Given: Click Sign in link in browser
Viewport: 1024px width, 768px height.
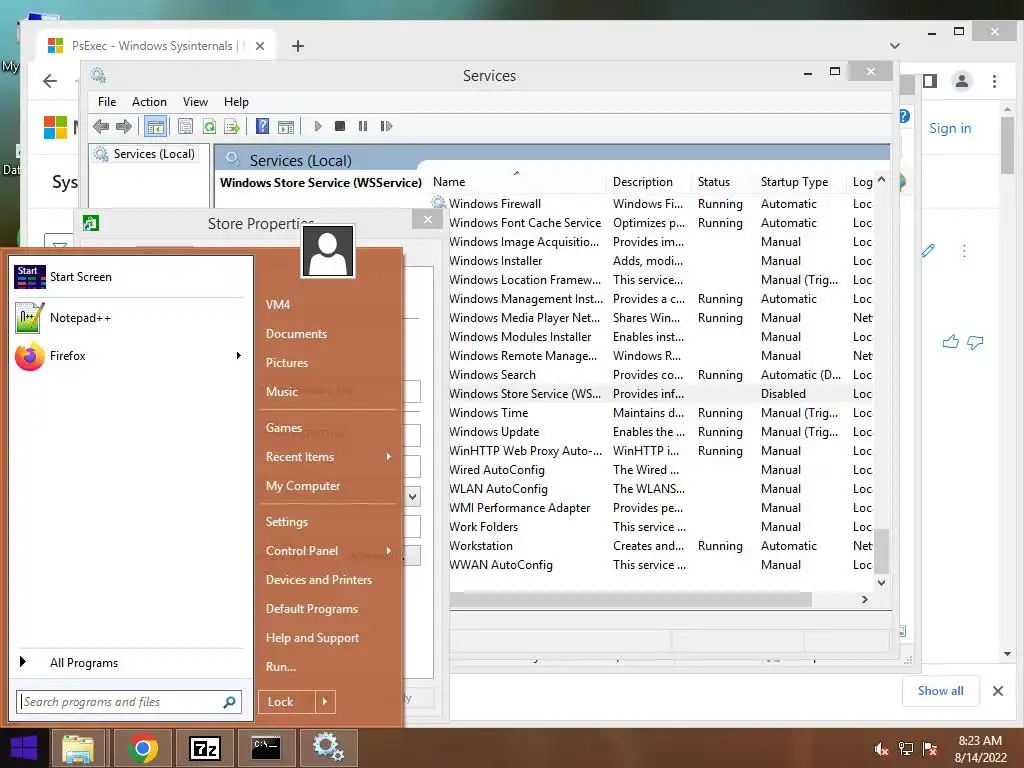Looking at the screenshot, I should (950, 129).
